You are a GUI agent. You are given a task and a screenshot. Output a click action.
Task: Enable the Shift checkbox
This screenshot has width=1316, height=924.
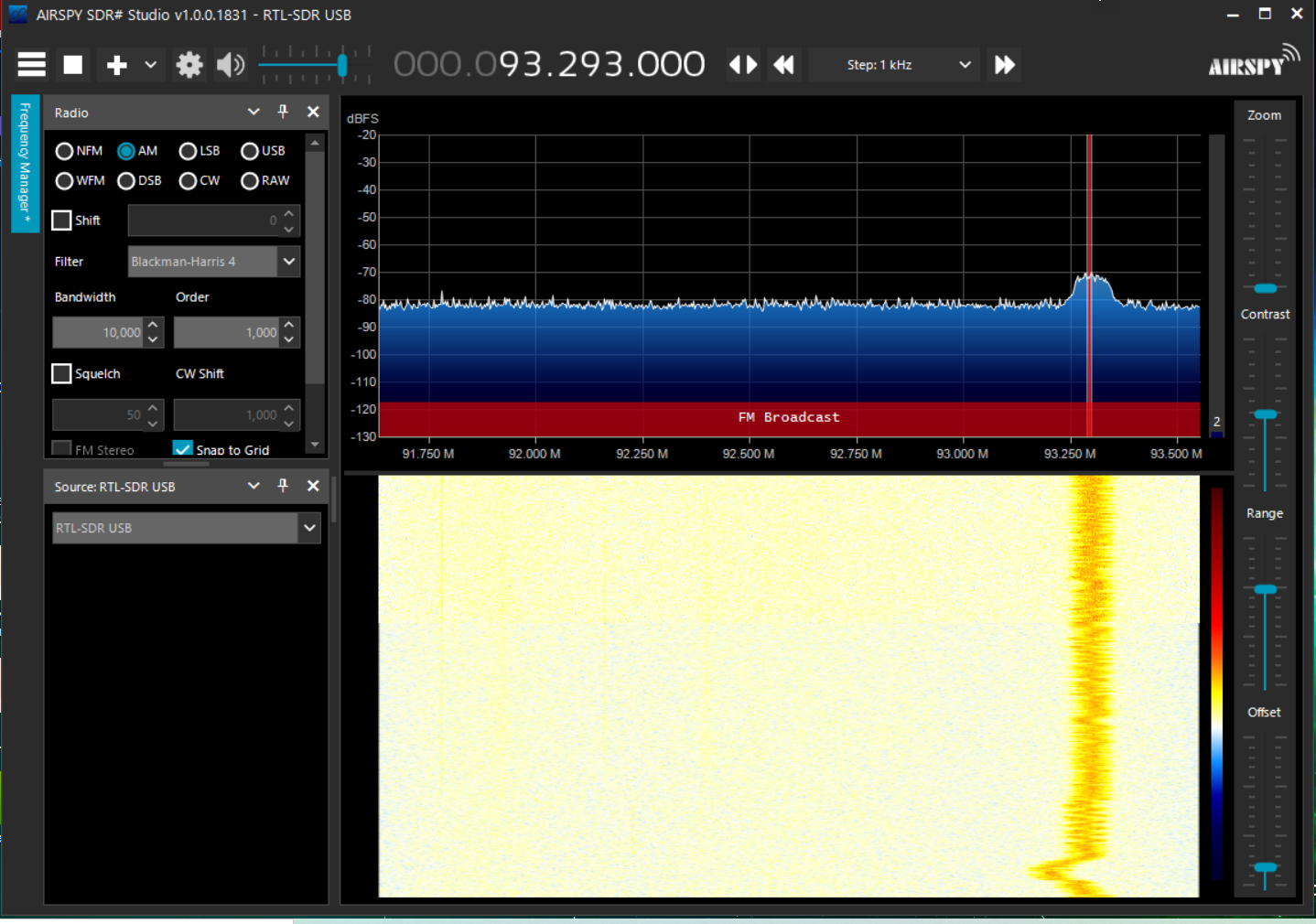click(62, 220)
